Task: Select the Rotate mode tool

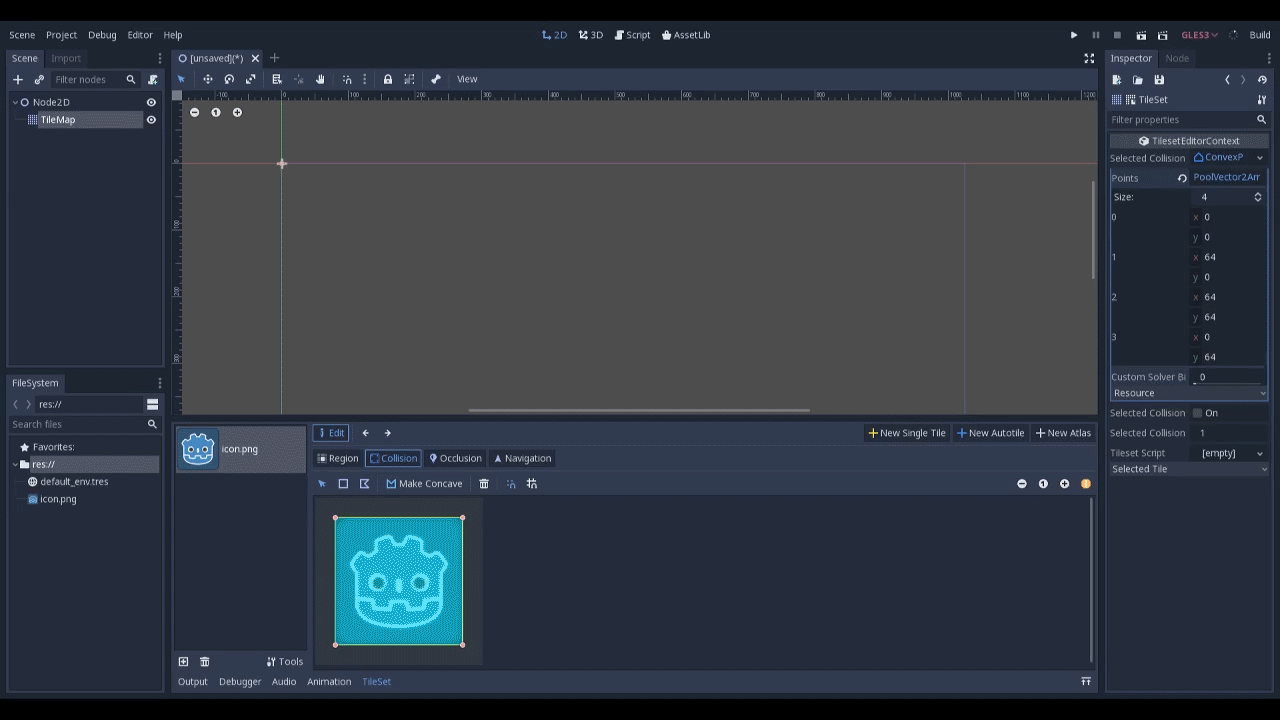Action: pyautogui.click(x=229, y=79)
